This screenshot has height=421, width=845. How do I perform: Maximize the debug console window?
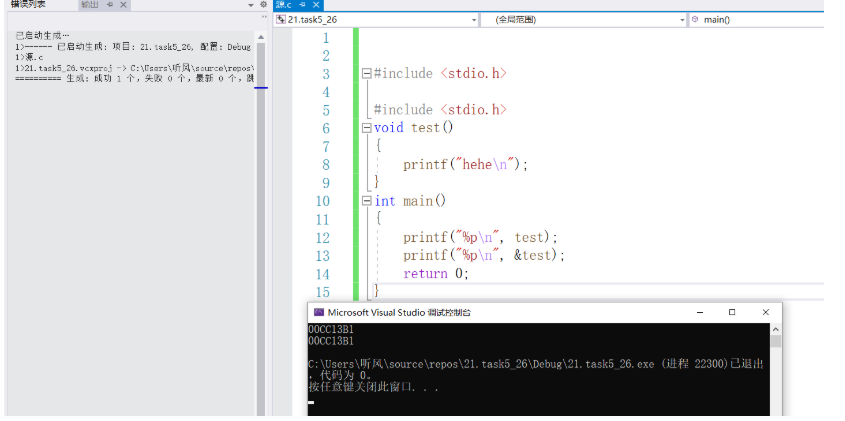point(732,312)
